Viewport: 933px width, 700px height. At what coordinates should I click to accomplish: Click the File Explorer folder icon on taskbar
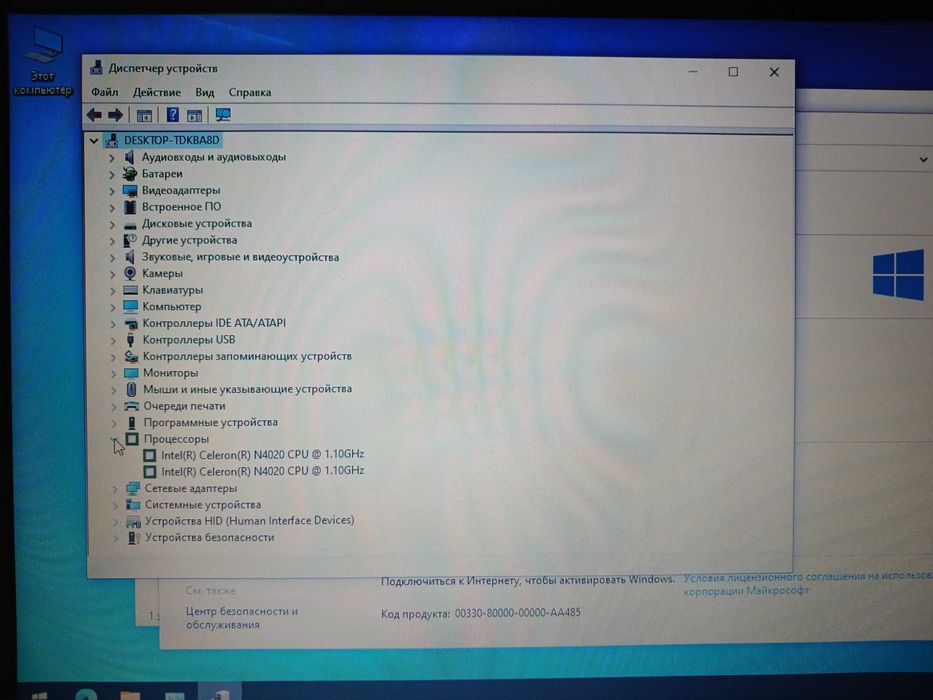[x=130, y=694]
